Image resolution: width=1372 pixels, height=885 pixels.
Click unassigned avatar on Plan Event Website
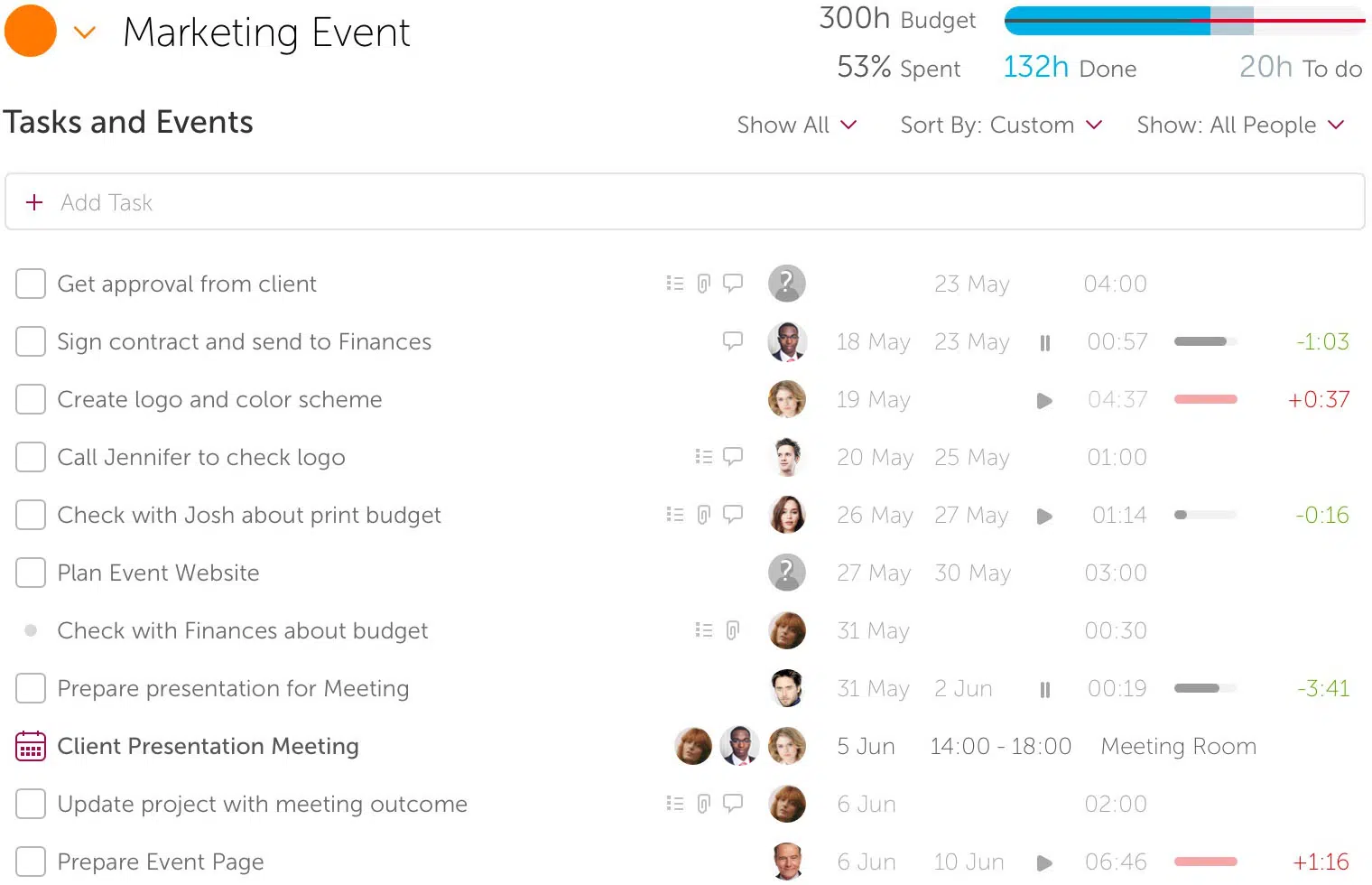click(786, 573)
